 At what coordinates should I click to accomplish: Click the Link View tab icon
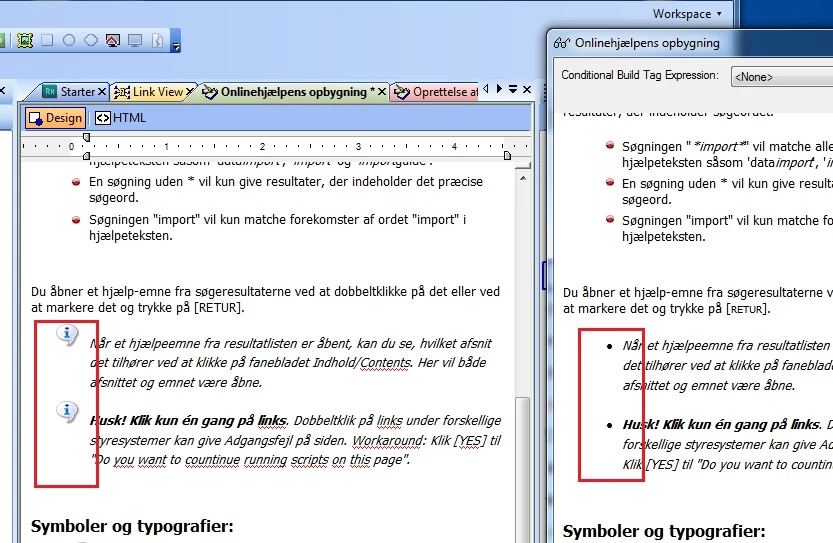click(x=122, y=92)
